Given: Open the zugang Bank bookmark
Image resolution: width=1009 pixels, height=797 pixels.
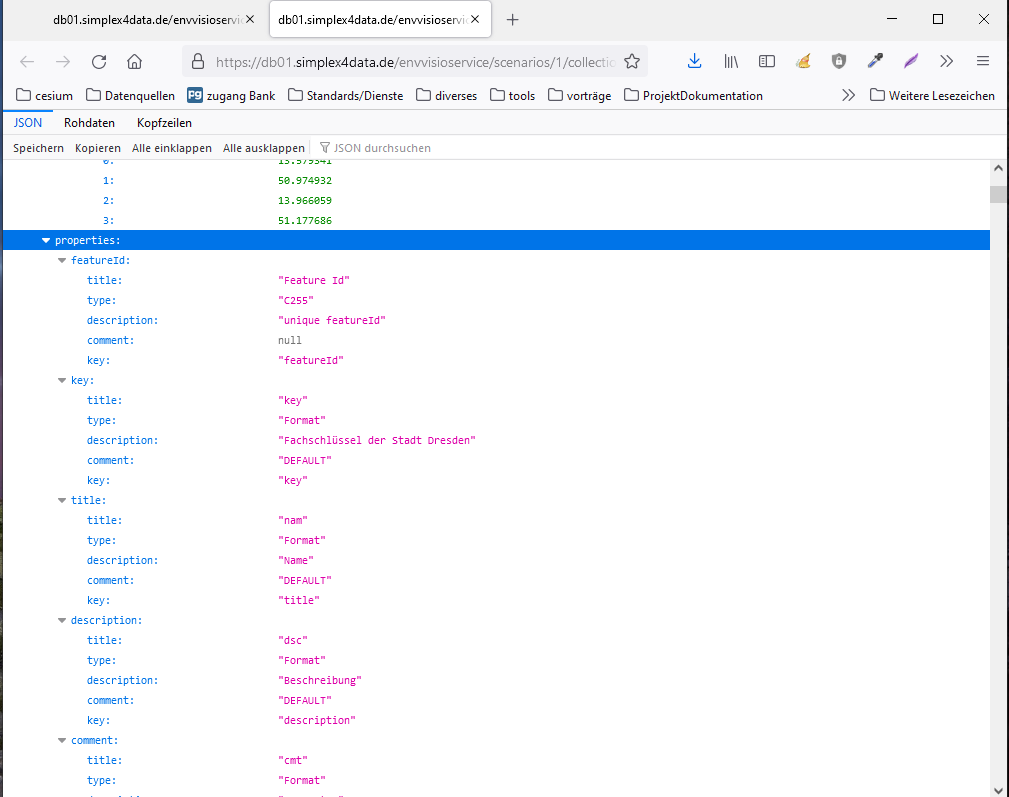Looking at the screenshot, I should tap(231, 96).
